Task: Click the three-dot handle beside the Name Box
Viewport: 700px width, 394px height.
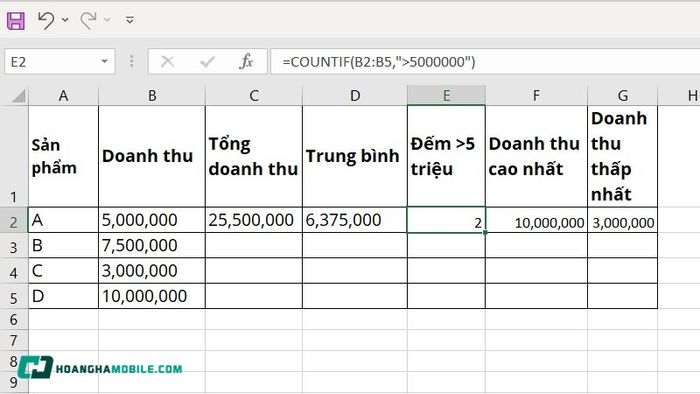Action: 131,62
